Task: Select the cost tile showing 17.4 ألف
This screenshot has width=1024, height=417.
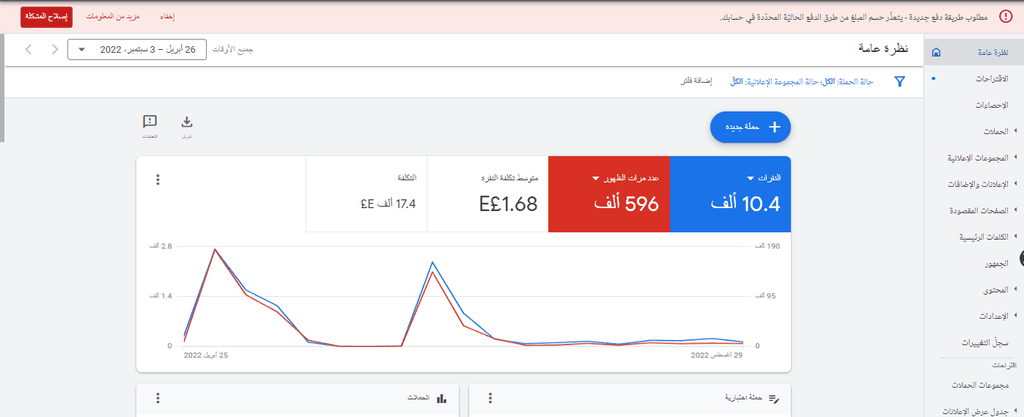Action: pos(366,194)
